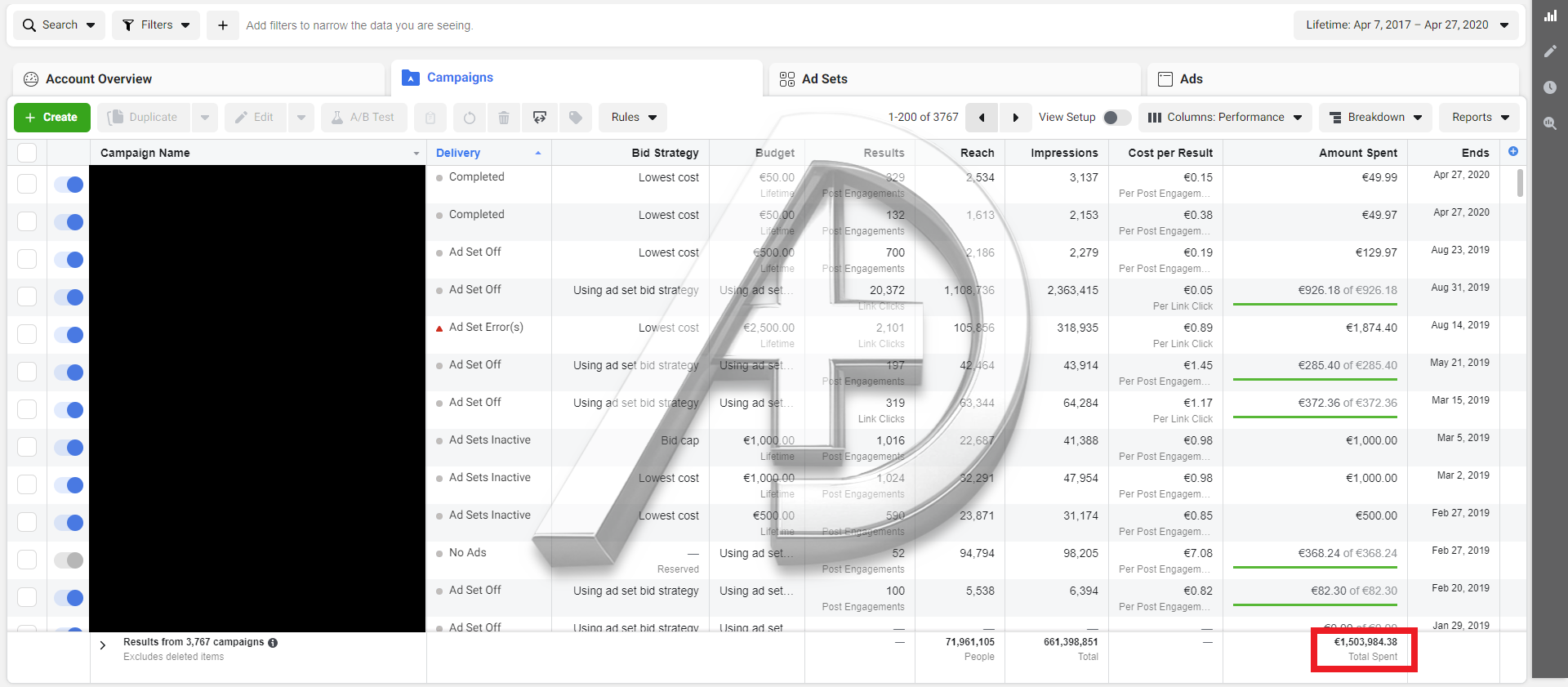Expand the Breakdown dropdown
The width and height of the screenshot is (1568, 687).
[x=1375, y=118]
